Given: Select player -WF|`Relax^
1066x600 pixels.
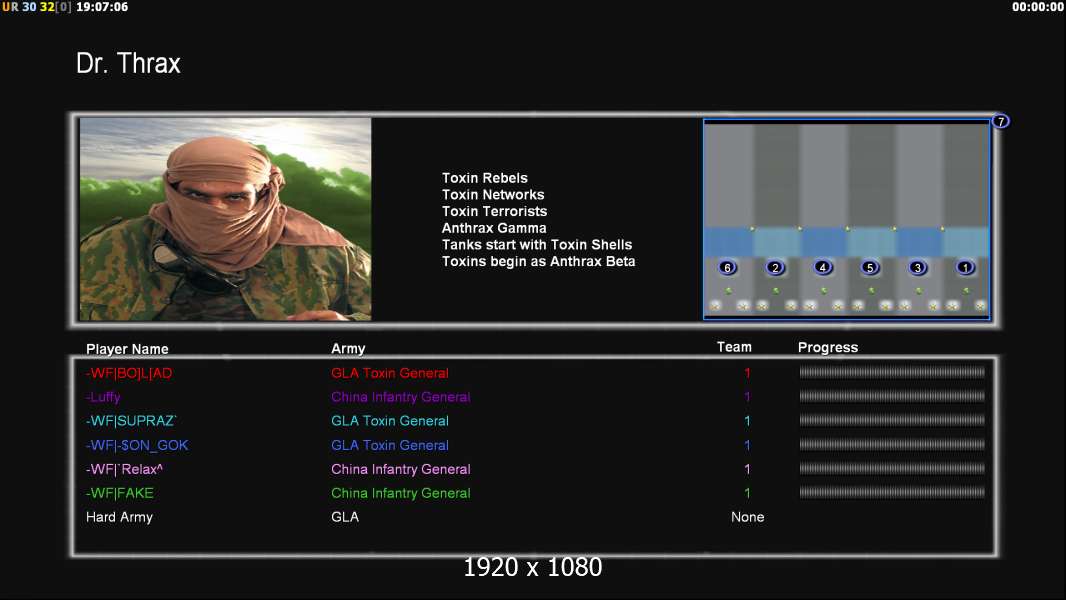Looking at the screenshot, I should click(x=124, y=469).
